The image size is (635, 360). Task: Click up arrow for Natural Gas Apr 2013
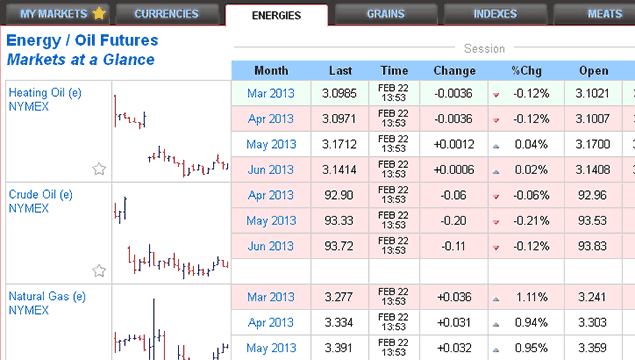pyautogui.click(x=496, y=324)
